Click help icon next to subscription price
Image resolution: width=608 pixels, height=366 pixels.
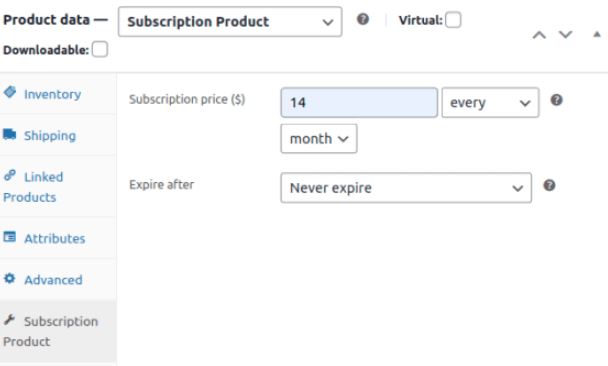[x=556, y=100]
